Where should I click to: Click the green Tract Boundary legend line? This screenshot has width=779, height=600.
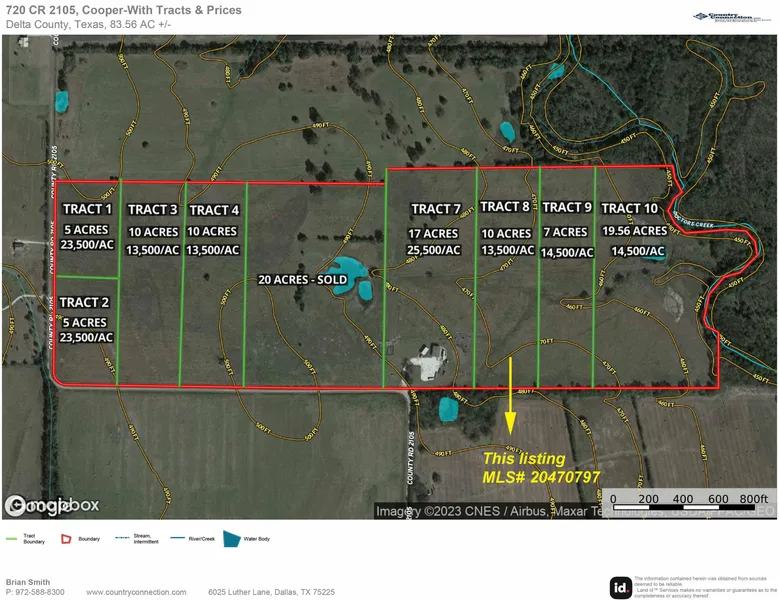point(12,537)
